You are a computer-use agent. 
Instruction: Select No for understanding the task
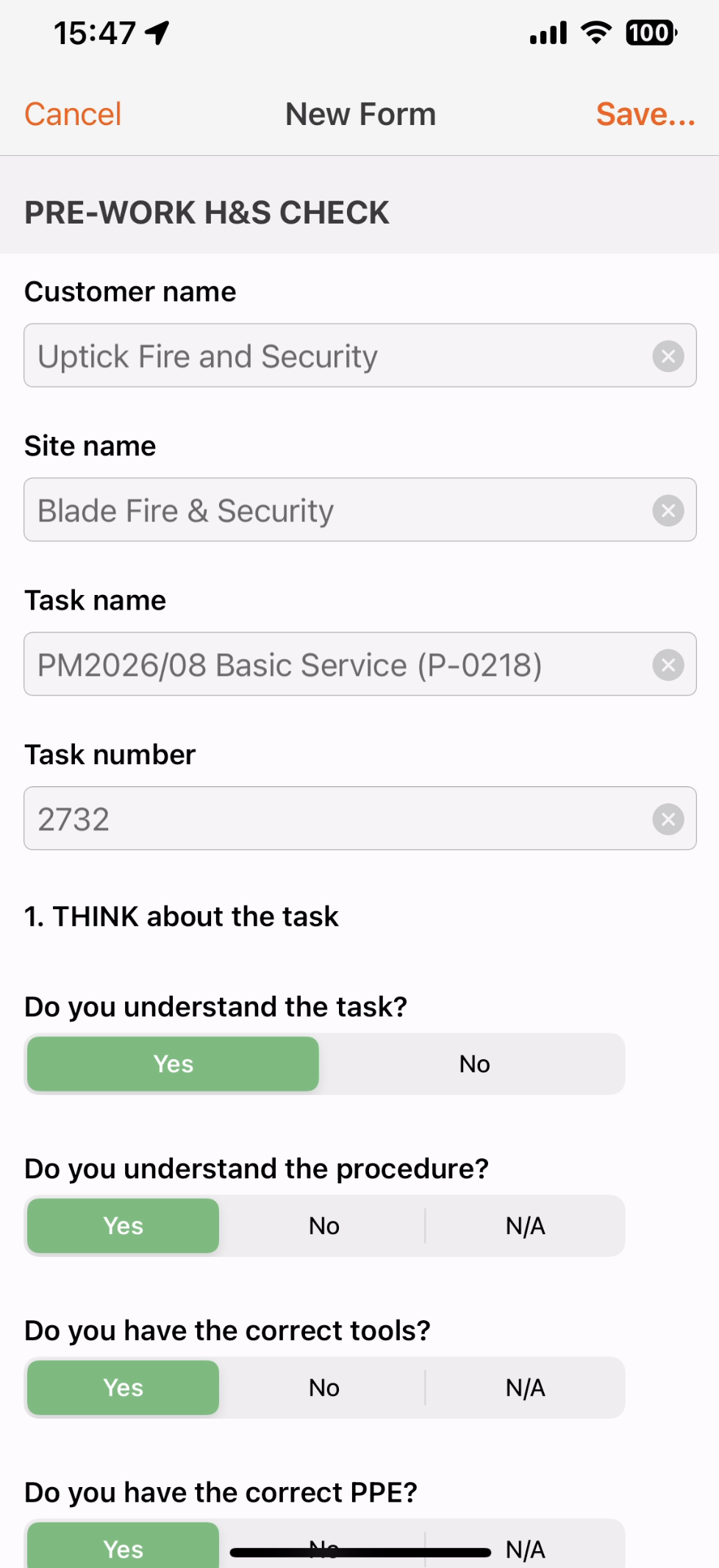[x=474, y=1064]
